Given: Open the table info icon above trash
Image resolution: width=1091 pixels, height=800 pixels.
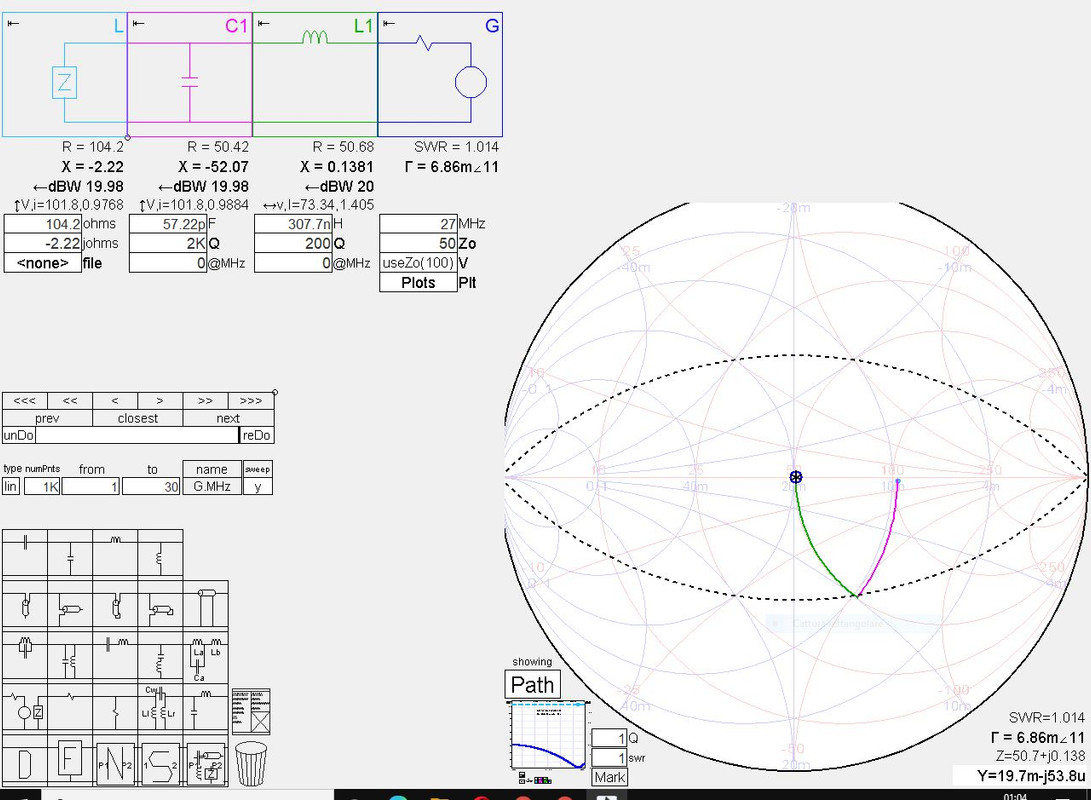Looking at the screenshot, I should coord(251,712).
